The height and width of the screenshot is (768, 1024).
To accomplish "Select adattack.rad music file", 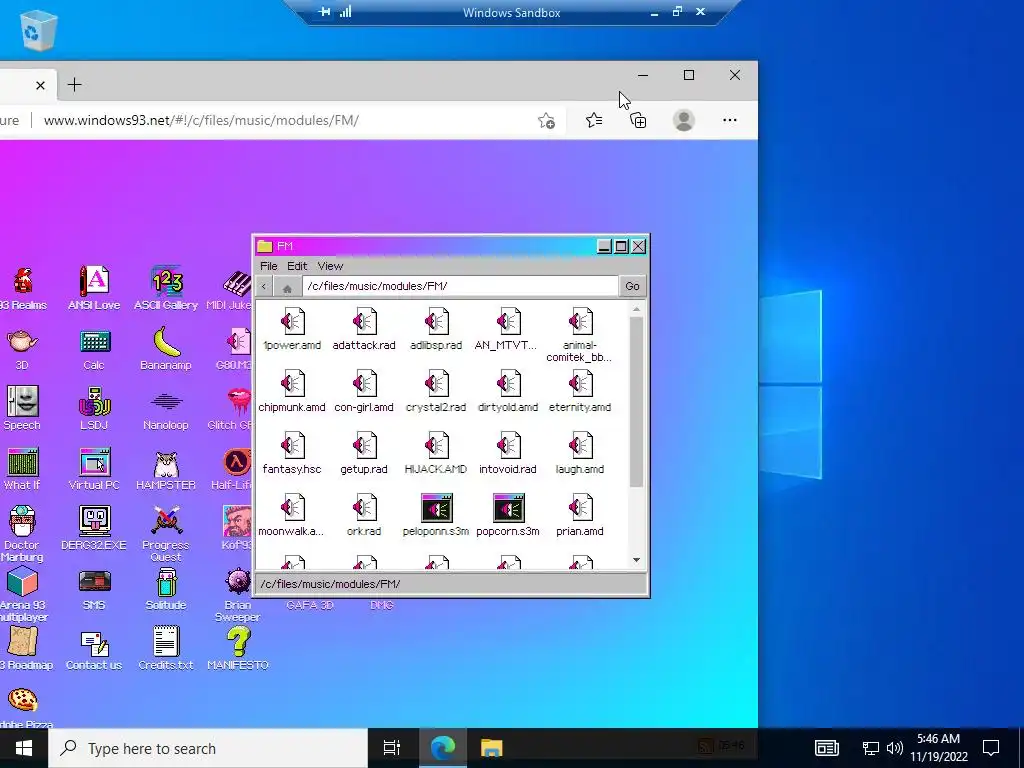I will 364,329.
